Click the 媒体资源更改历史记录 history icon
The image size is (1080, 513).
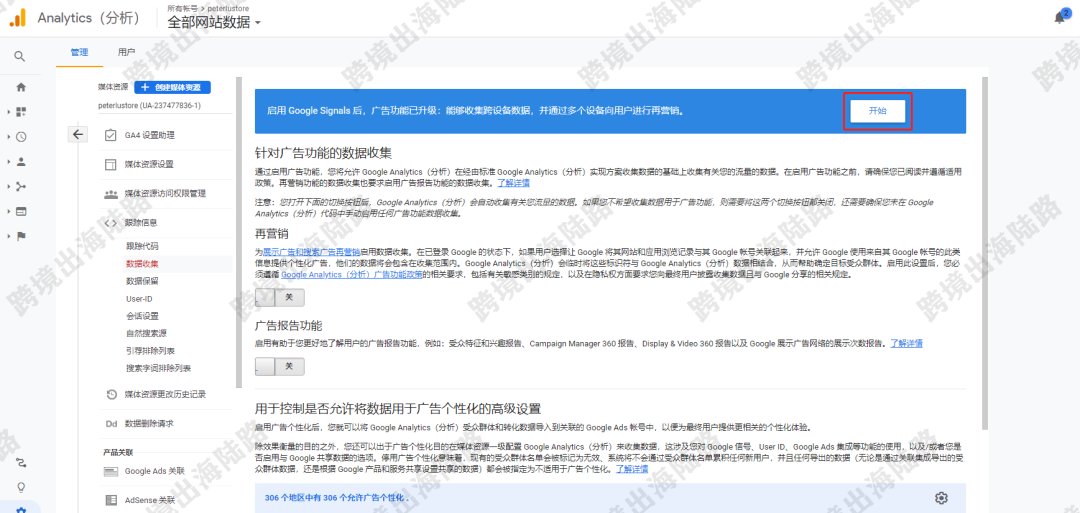point(110,395)
